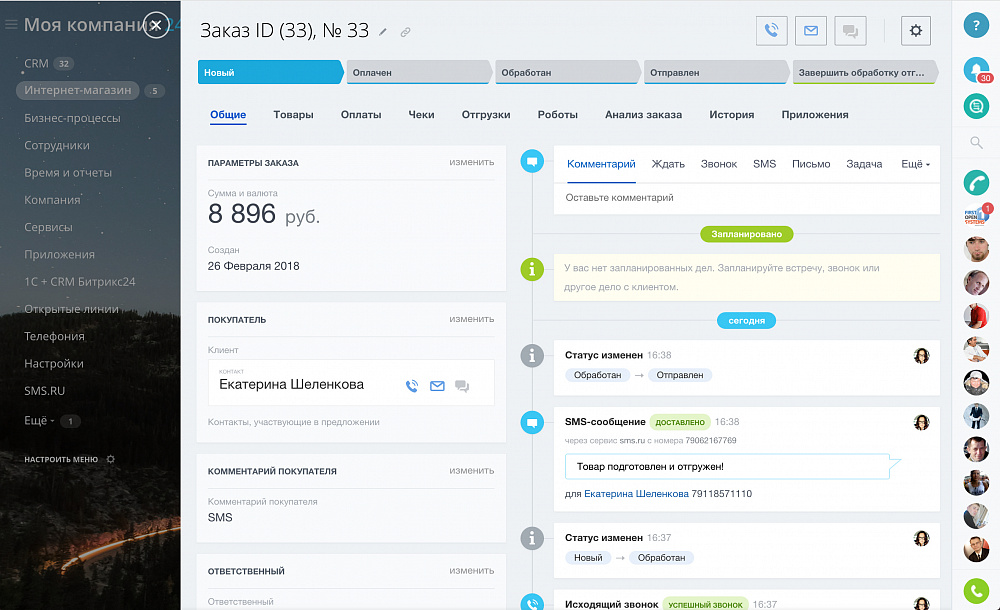This screenshot has height=610, width=1000.
Task: Click the call button in header
Action: 771,30
